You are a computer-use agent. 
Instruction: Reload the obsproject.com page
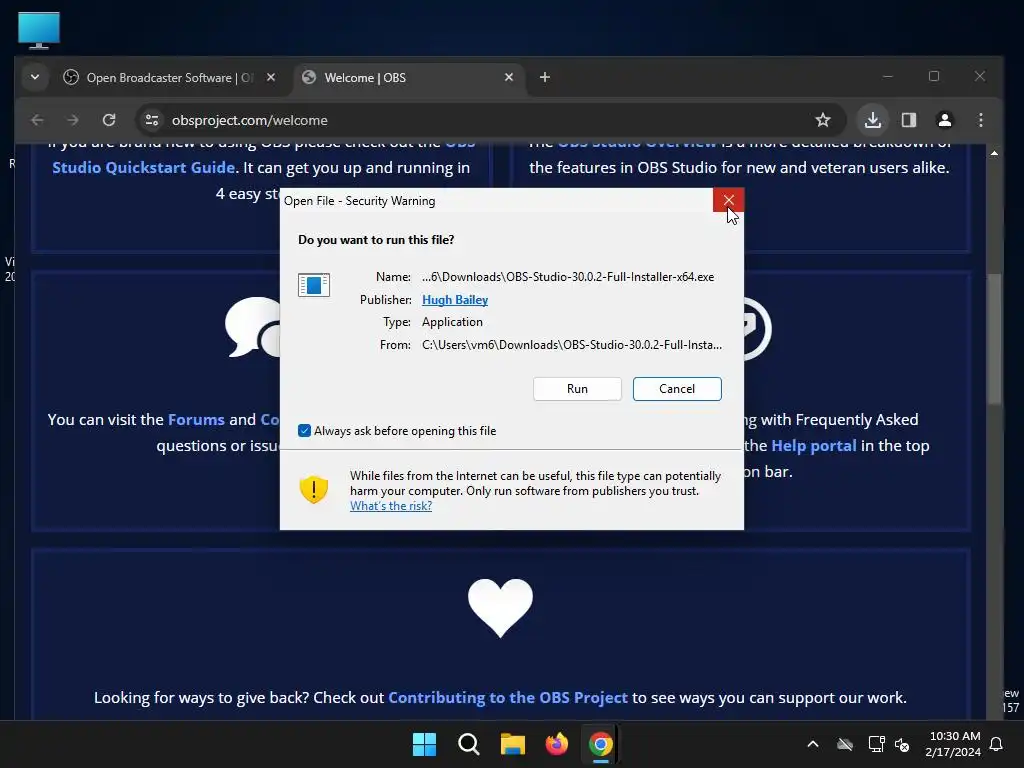[108, 120]
